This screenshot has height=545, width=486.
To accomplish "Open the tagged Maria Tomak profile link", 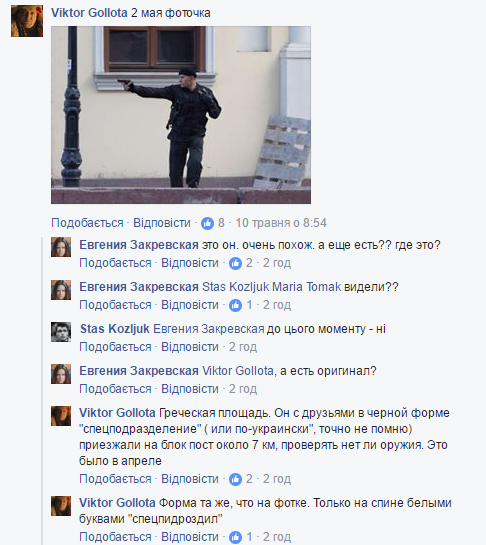I will point(306,287).
